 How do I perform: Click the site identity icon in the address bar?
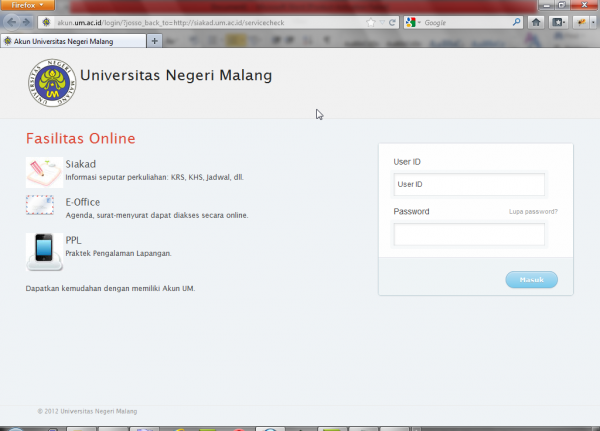(x=46, y=23)
